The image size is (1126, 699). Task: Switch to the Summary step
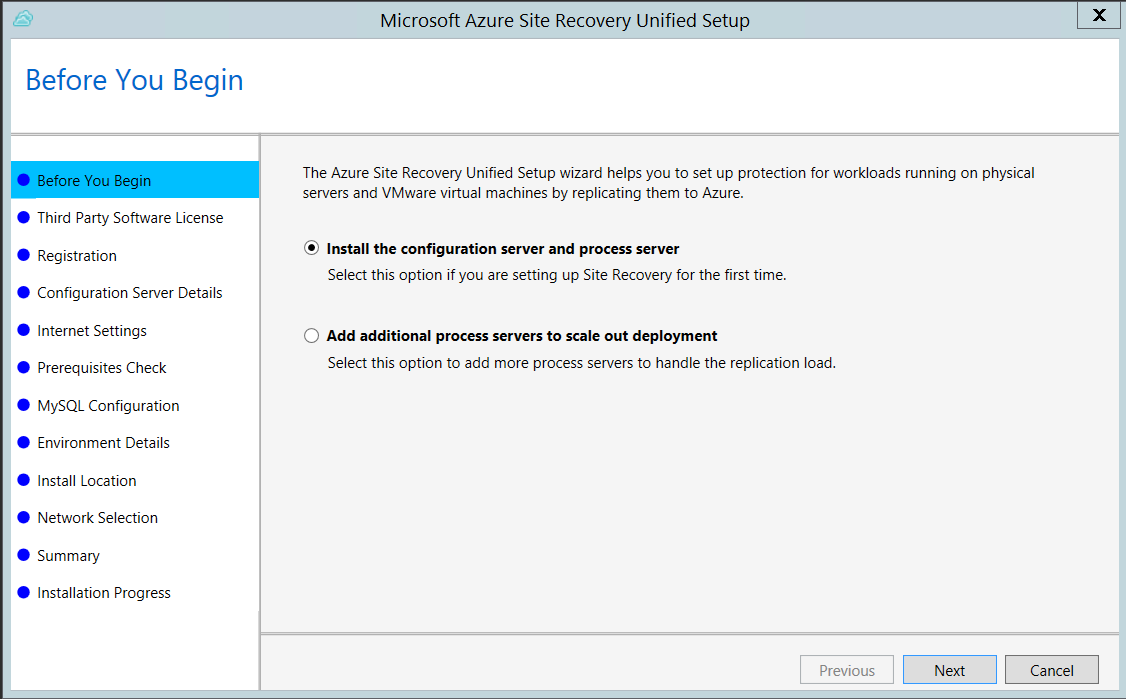click(68, 555)
